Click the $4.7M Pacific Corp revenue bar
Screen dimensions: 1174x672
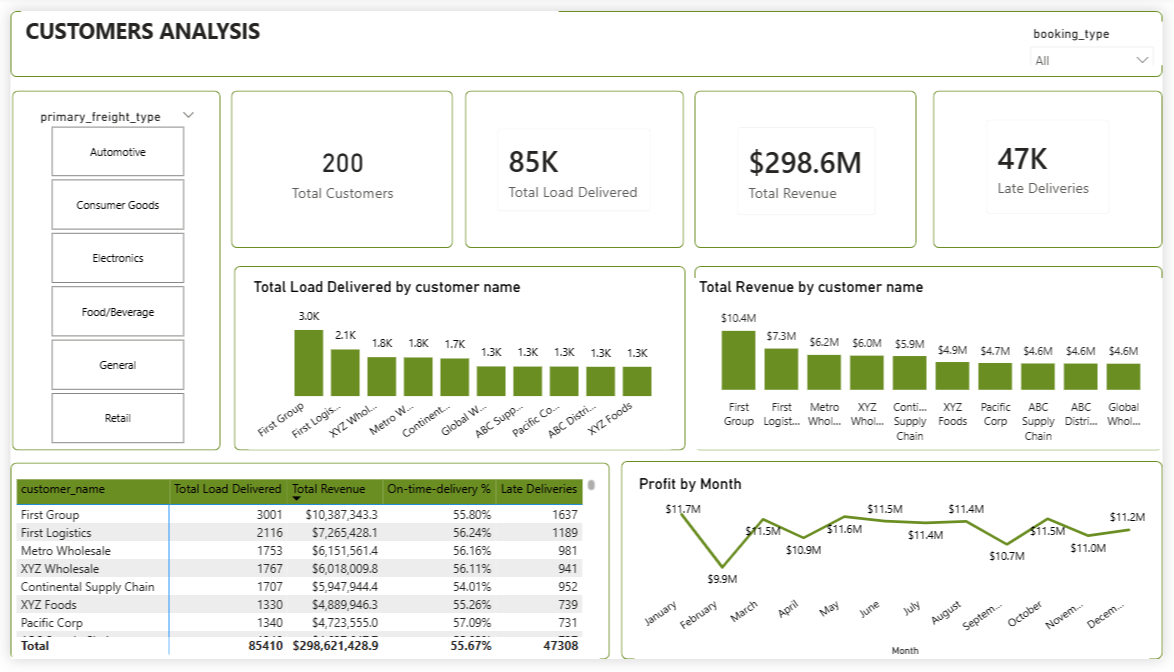tap(995, 376)
